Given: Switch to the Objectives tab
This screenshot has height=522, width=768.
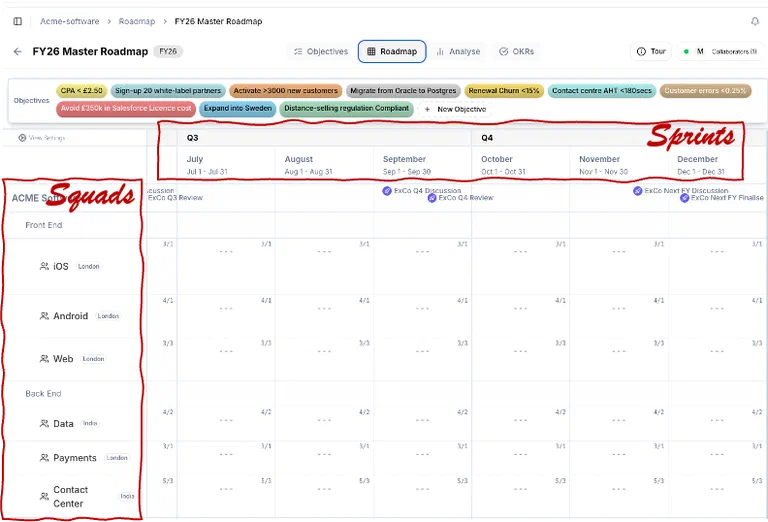Looking at the screenshot, I should click(x=321, y=51).
